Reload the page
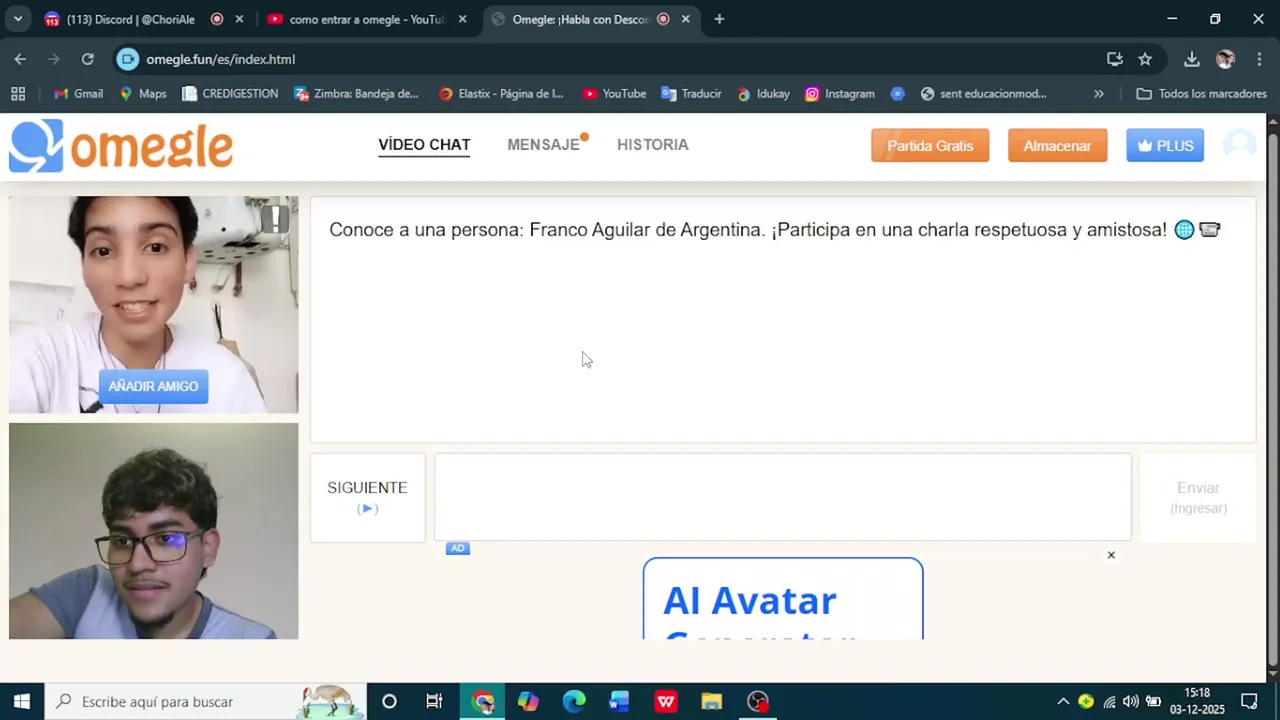 88,59
